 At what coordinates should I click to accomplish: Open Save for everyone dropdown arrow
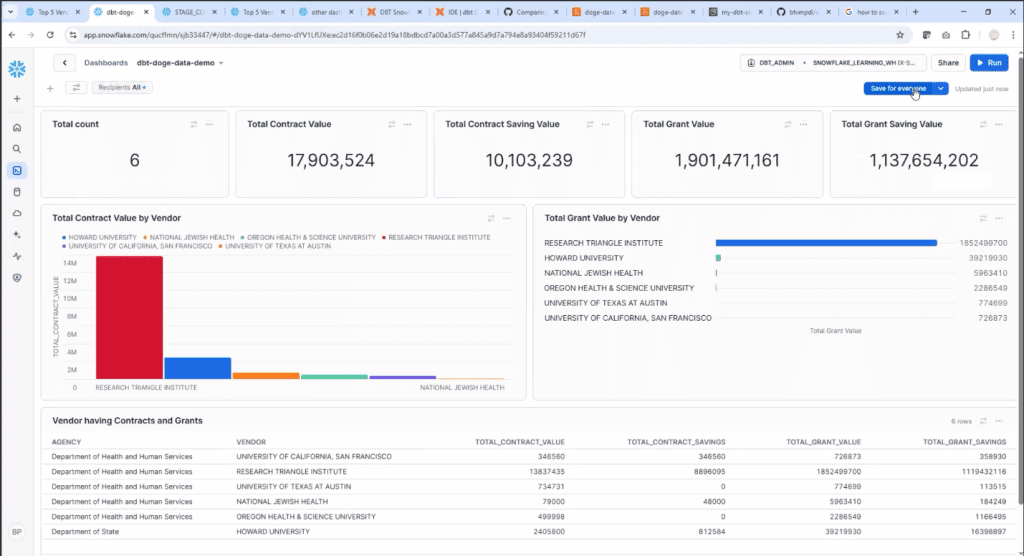pyautogui.click(x=940, y=88)
